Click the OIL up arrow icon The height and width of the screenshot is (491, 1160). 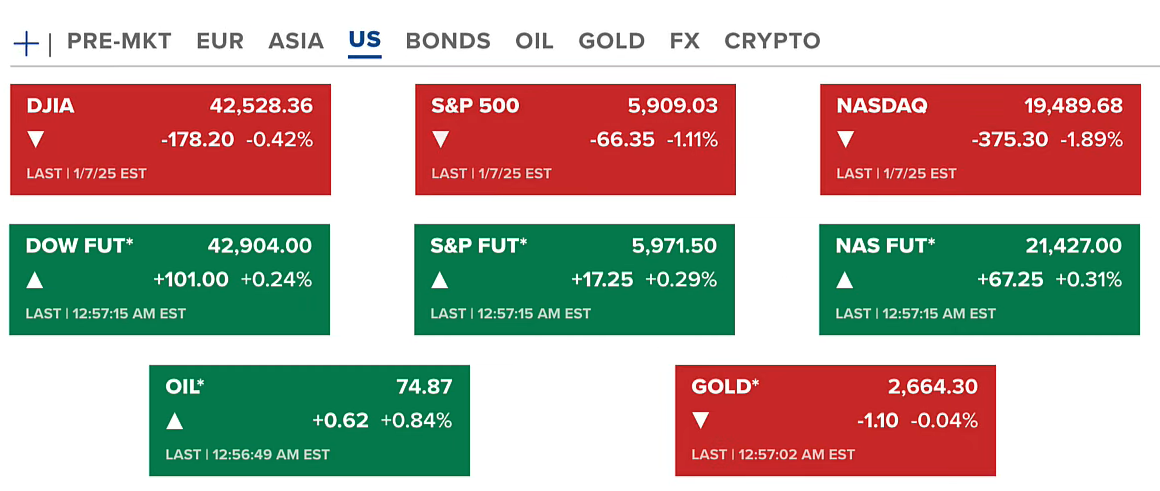pos(175,421)
